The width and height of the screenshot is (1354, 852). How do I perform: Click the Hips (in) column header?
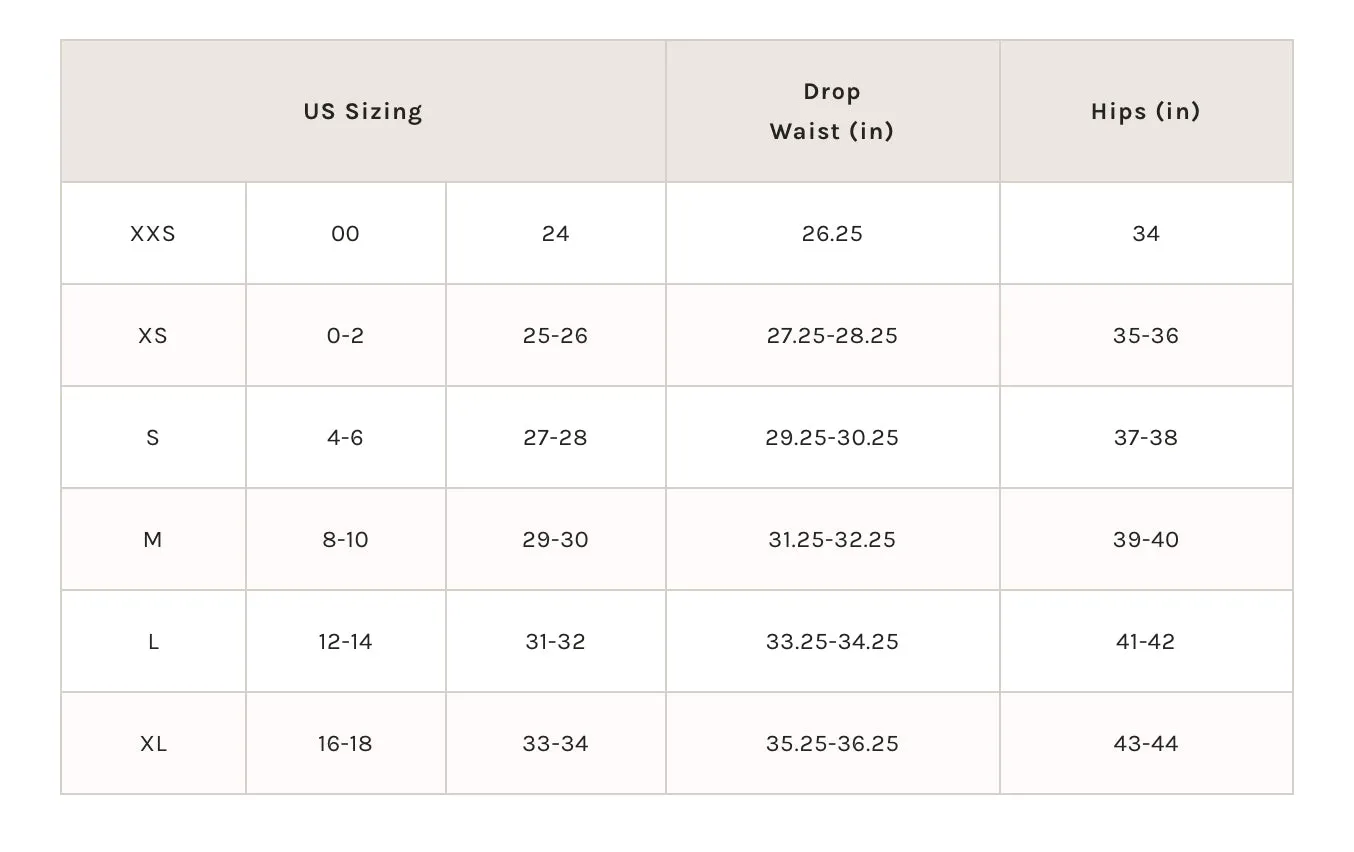(1146, 111)
